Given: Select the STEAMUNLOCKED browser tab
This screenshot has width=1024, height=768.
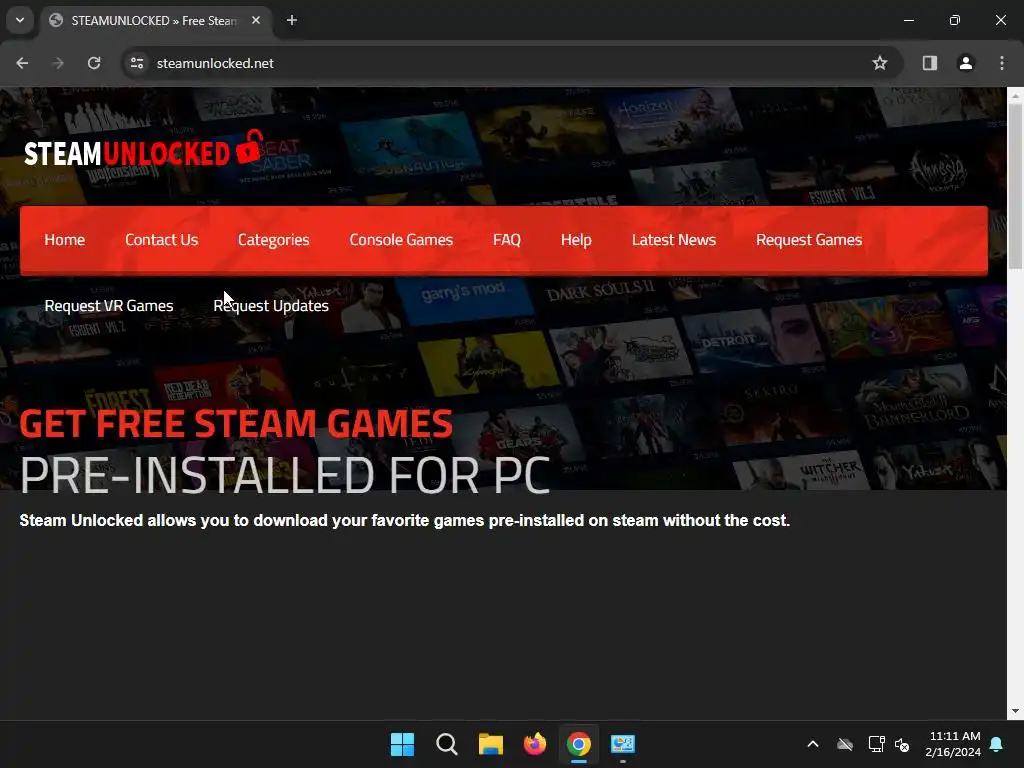Looking at the screenshot, I should [x=155, y=20].
